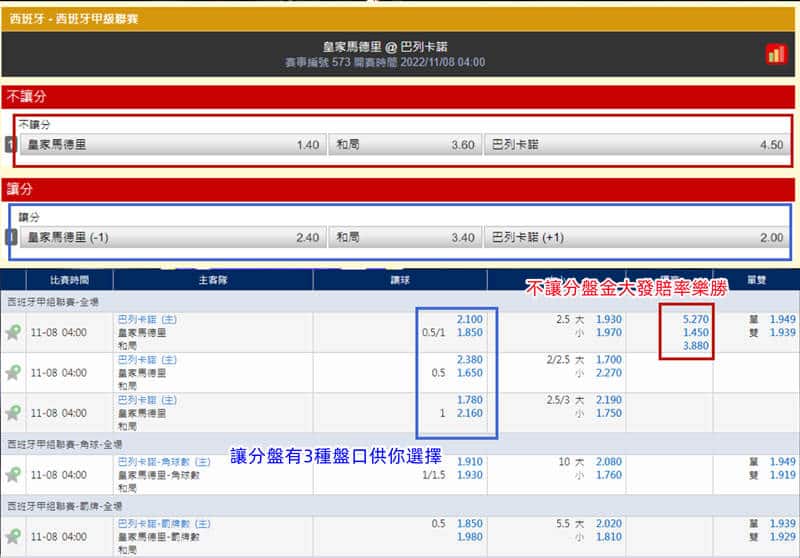Click handicap odds 1.780
This screenshot has height=558, width=800.
[x=469, y=400]
